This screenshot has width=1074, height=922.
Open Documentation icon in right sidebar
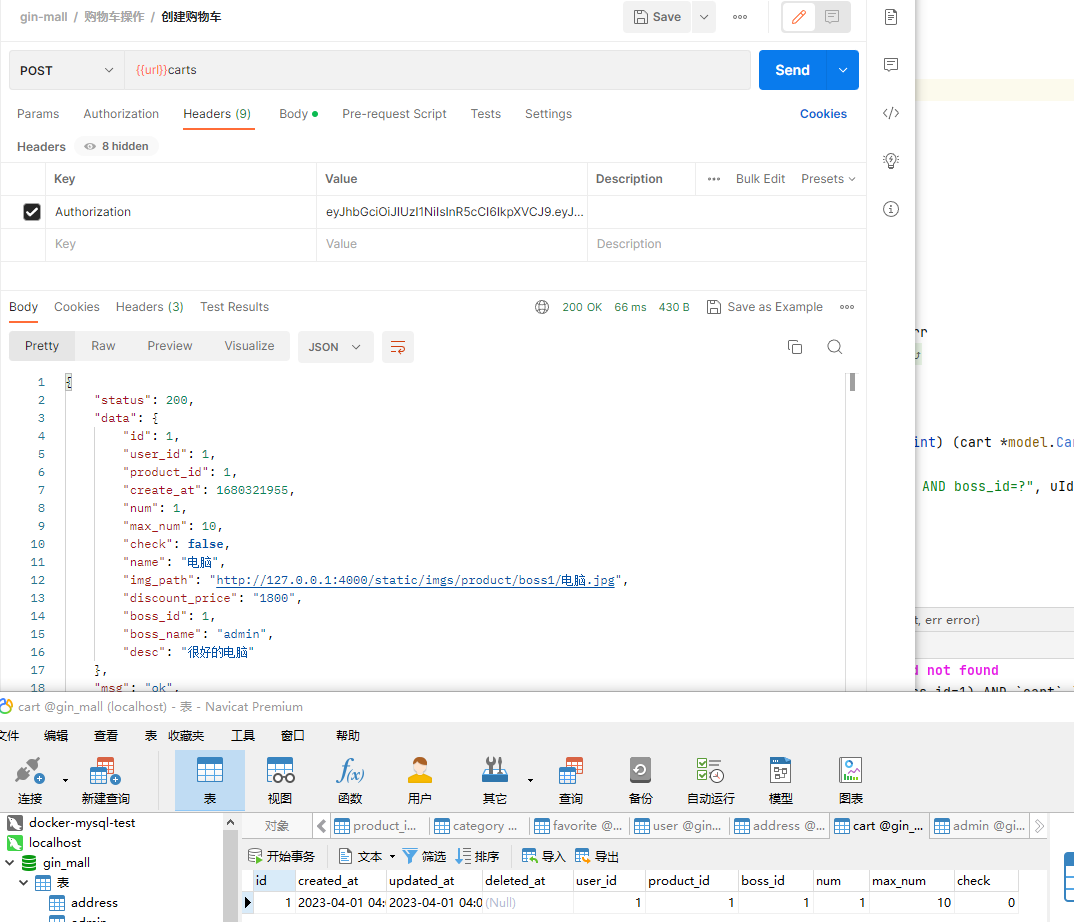coord(890,17)
